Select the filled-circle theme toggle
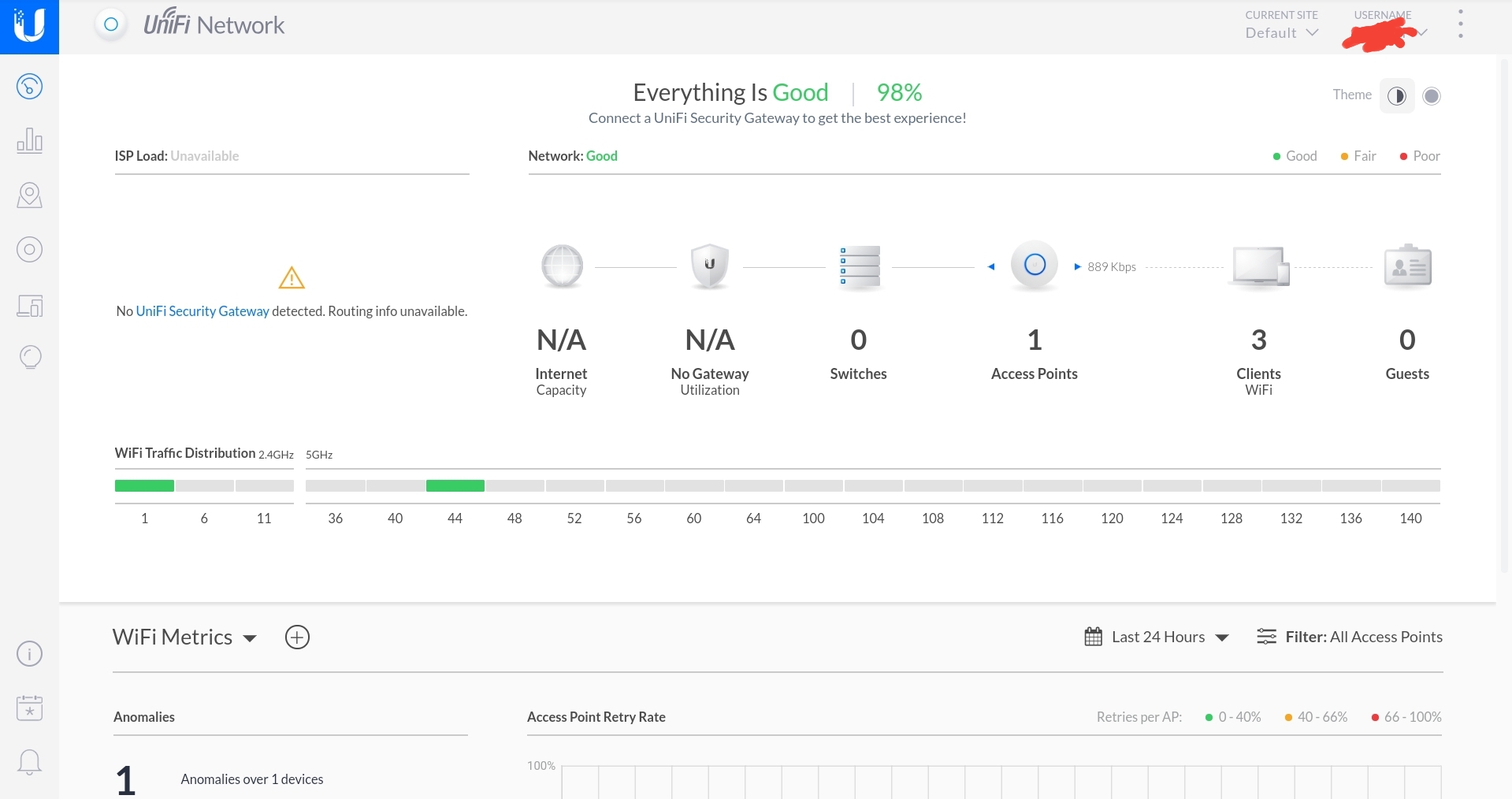Screen dimensions: 1512x799 click(1432, 96)
